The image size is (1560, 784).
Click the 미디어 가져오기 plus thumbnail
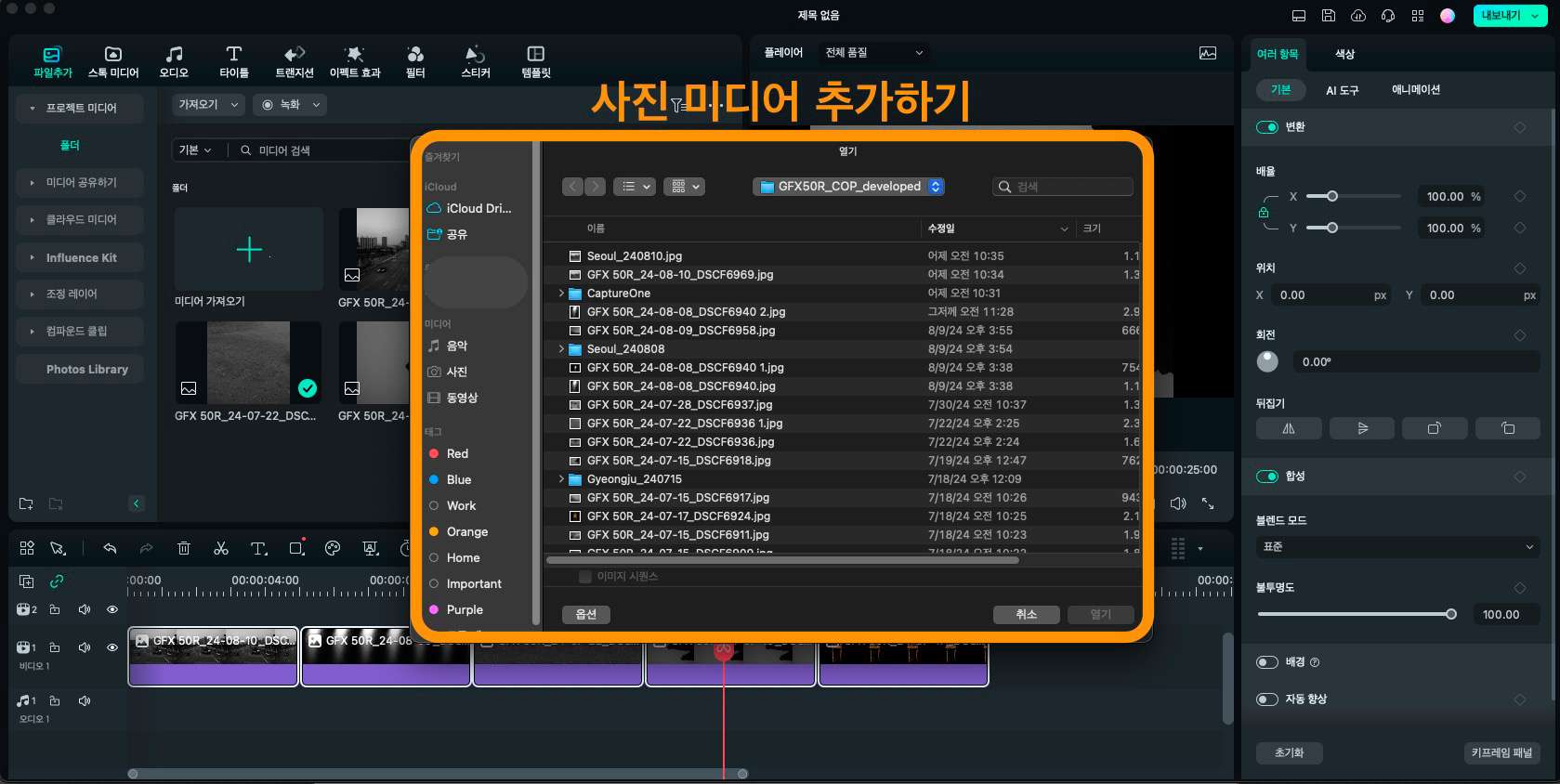click(x=249, y=249)
